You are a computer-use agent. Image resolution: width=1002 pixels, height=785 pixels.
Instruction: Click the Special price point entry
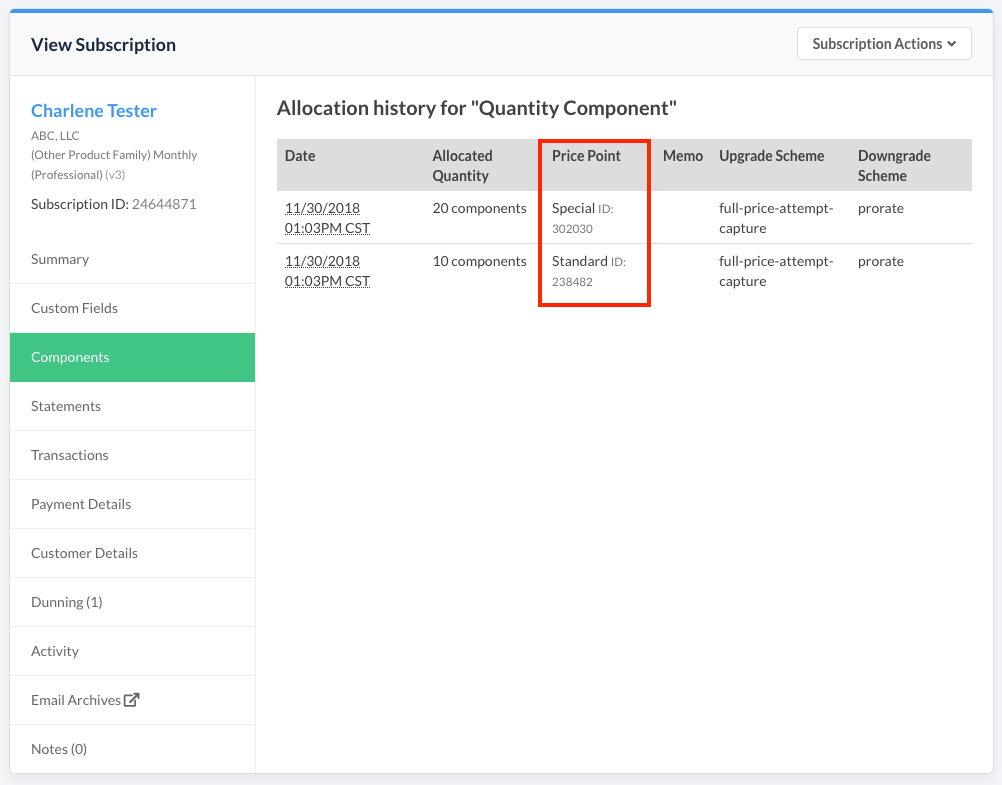tap(573, 209)
